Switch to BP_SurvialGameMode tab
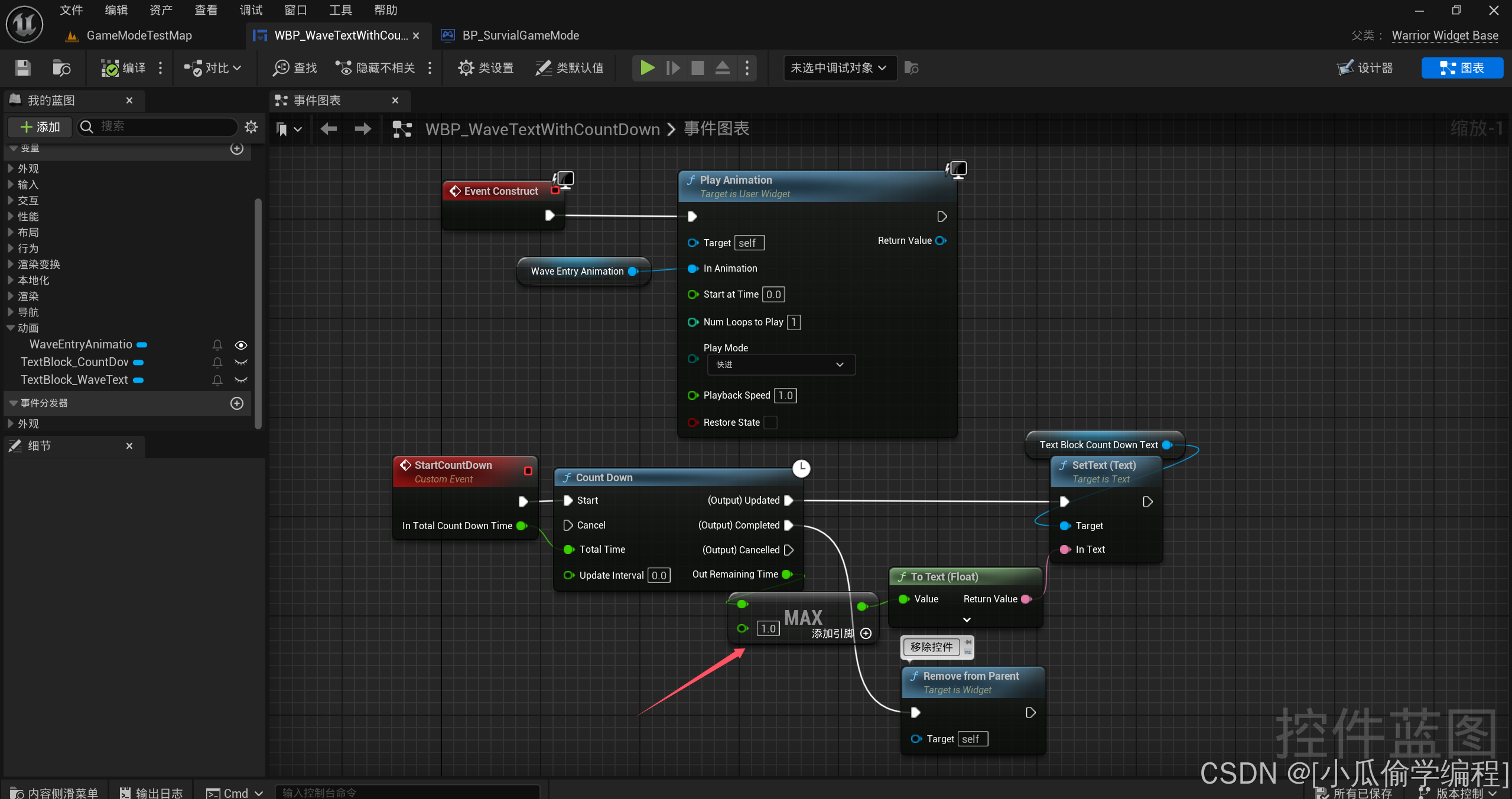Viewport: 1512px width, 799px height. tap(520, 35)
